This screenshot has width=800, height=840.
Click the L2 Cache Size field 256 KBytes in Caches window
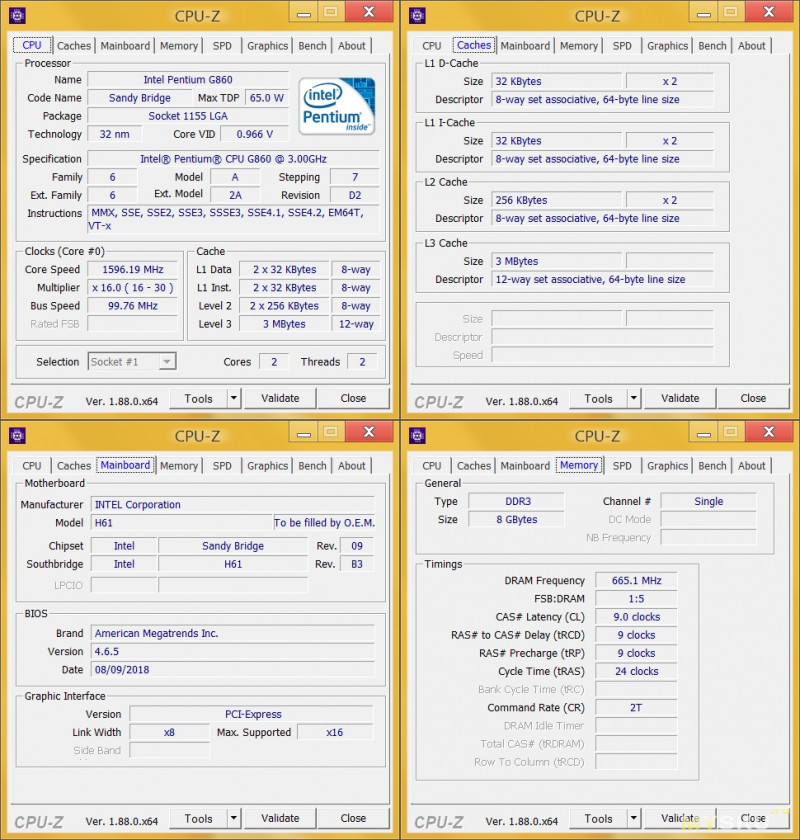pyautogui.click(x=557, y=200)
